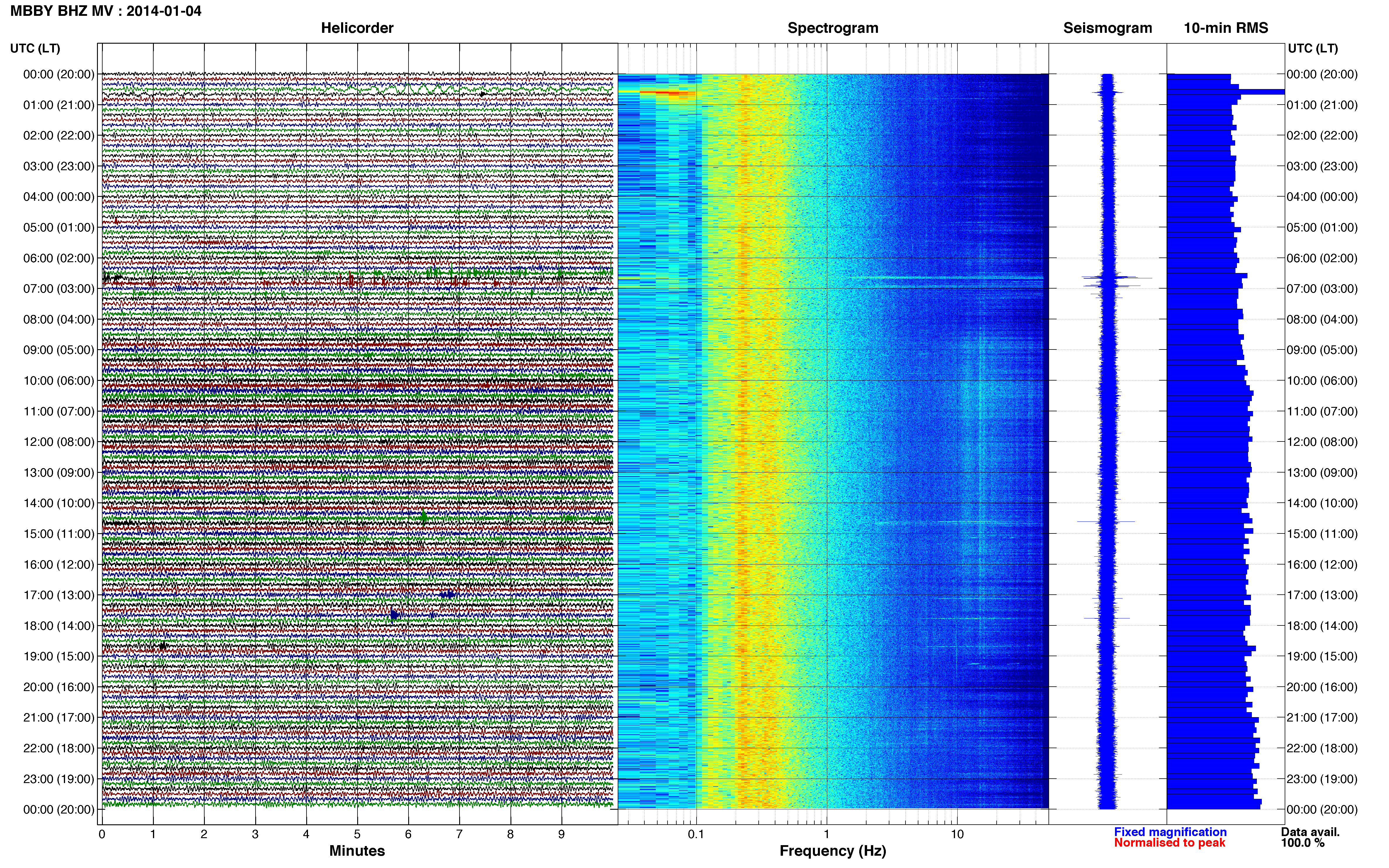Screen dimensions: 1389x868
Task: Click the UTC (LT) label beside the 10-min RMS
Action: tap(1313, 48)
